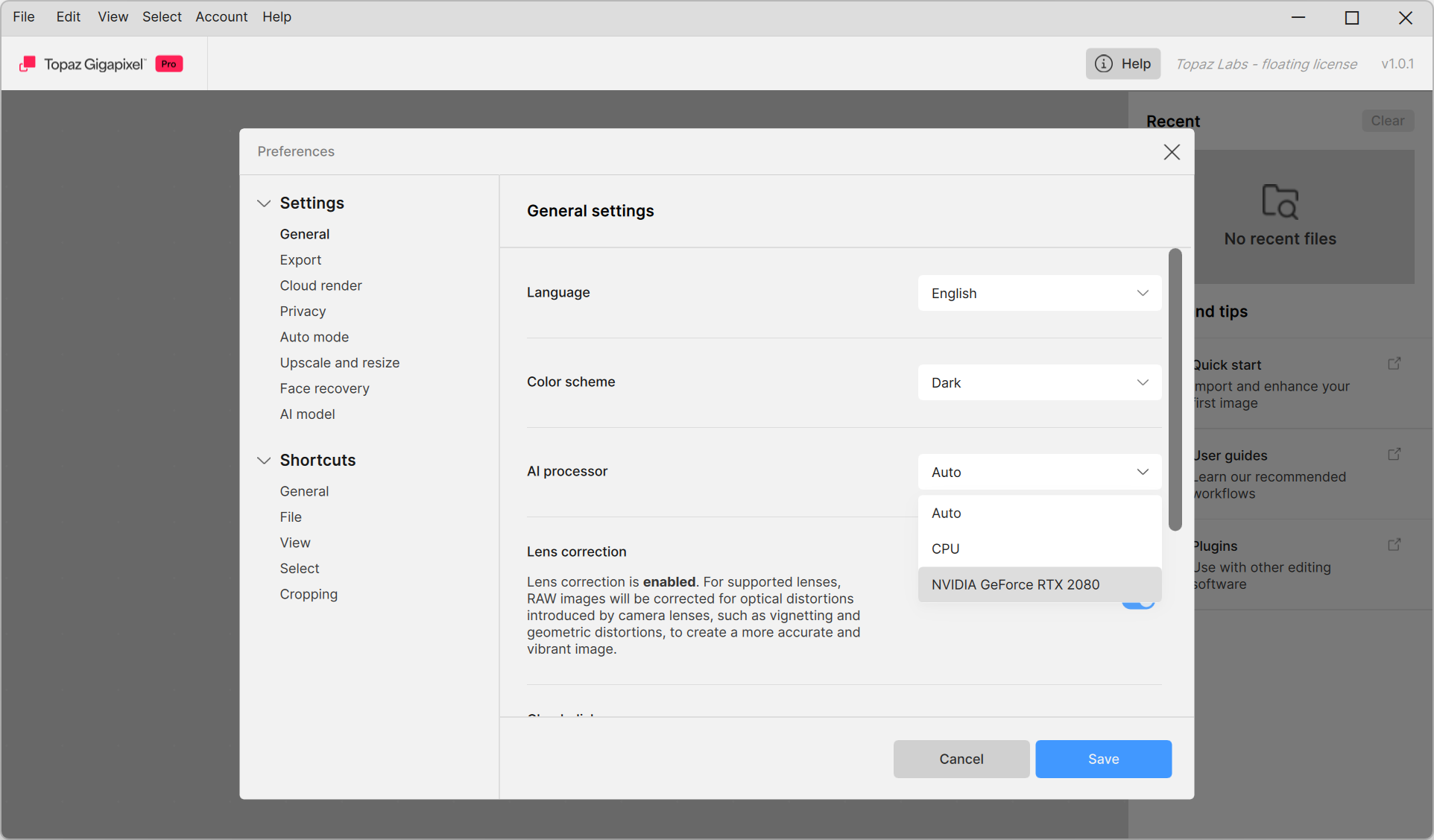The width and height of the screenshot is (1434, 840).
Task: Click the Save button
Action: point(1103,759)
